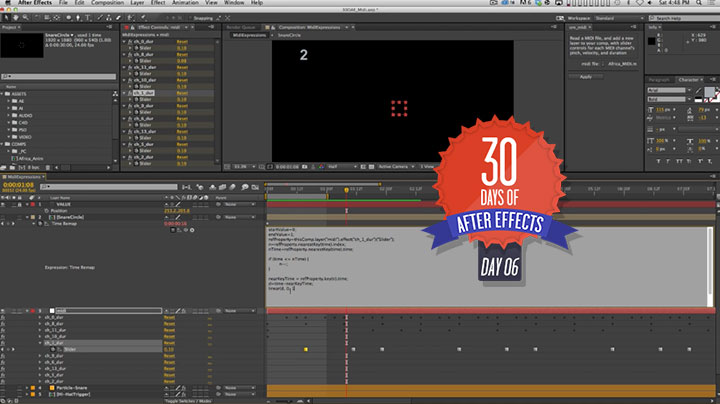Click Reset for ch_11_dur in Effect Controls
This screenshot has width=720, height=404.
(182, 67)
